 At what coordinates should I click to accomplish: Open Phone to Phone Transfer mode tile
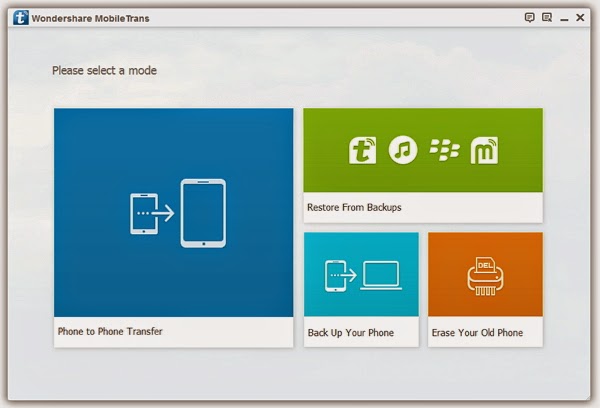(174, 228)
